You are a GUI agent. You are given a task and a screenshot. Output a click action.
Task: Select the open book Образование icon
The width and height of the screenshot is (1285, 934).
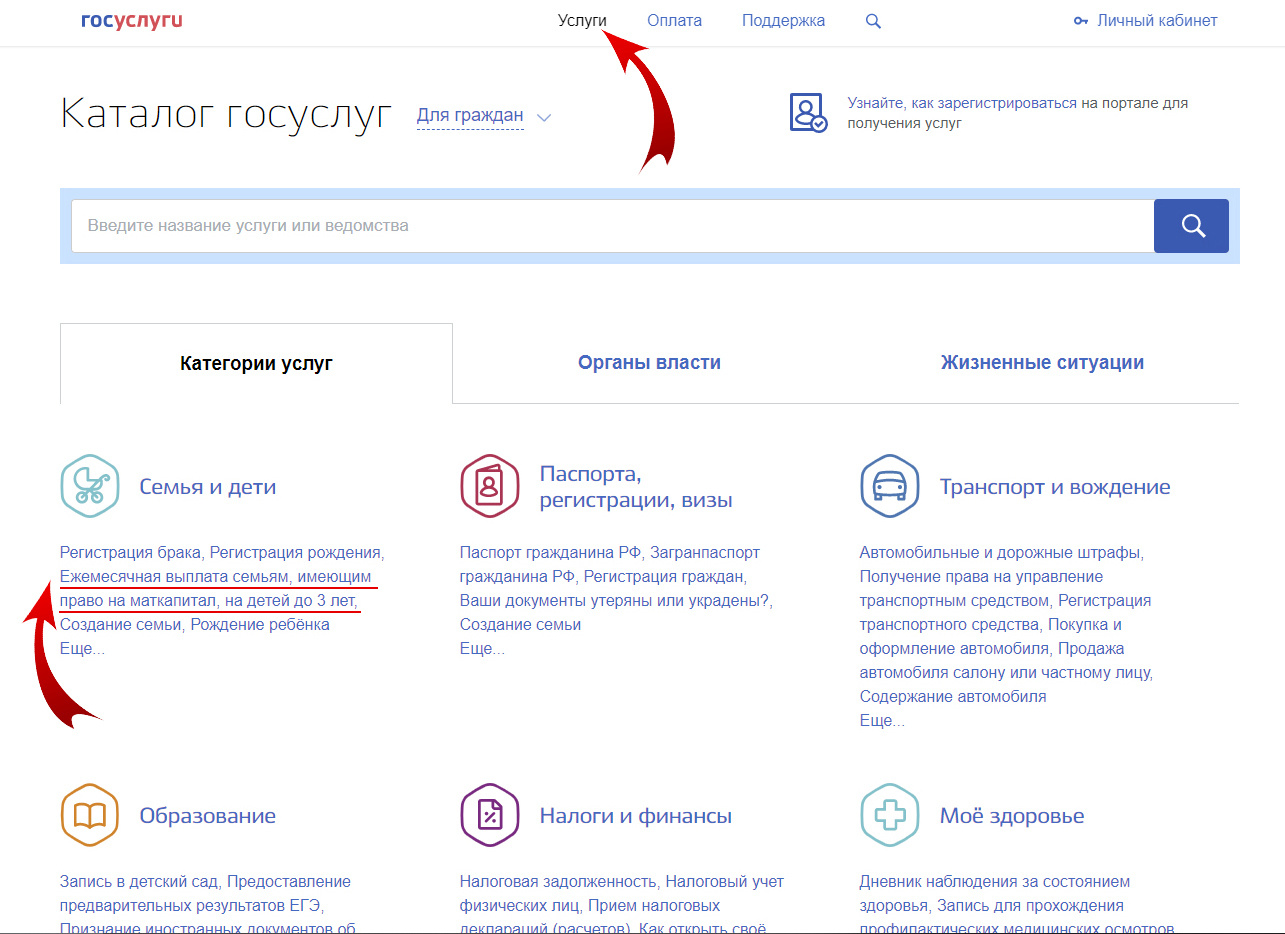(89, 816)
